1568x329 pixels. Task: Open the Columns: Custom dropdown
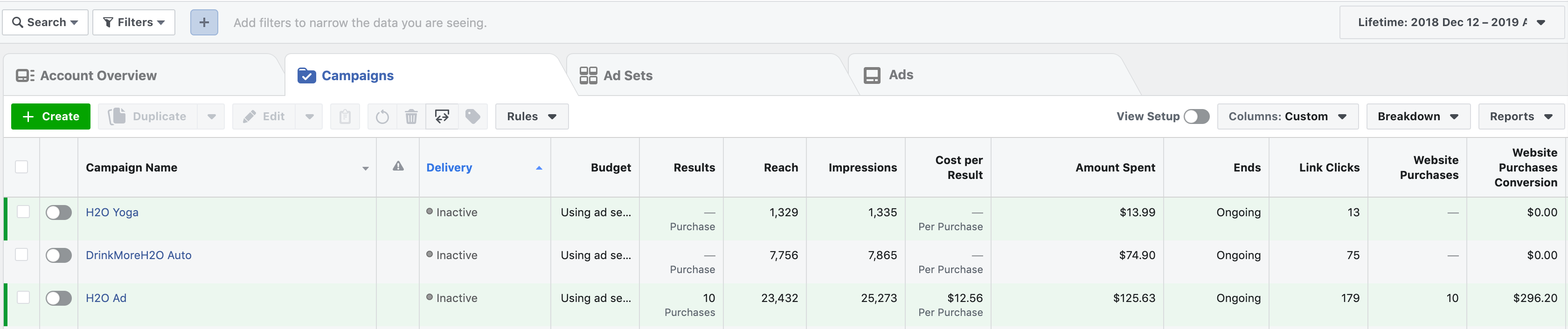pyautogui.click(x=1287, y=116)
